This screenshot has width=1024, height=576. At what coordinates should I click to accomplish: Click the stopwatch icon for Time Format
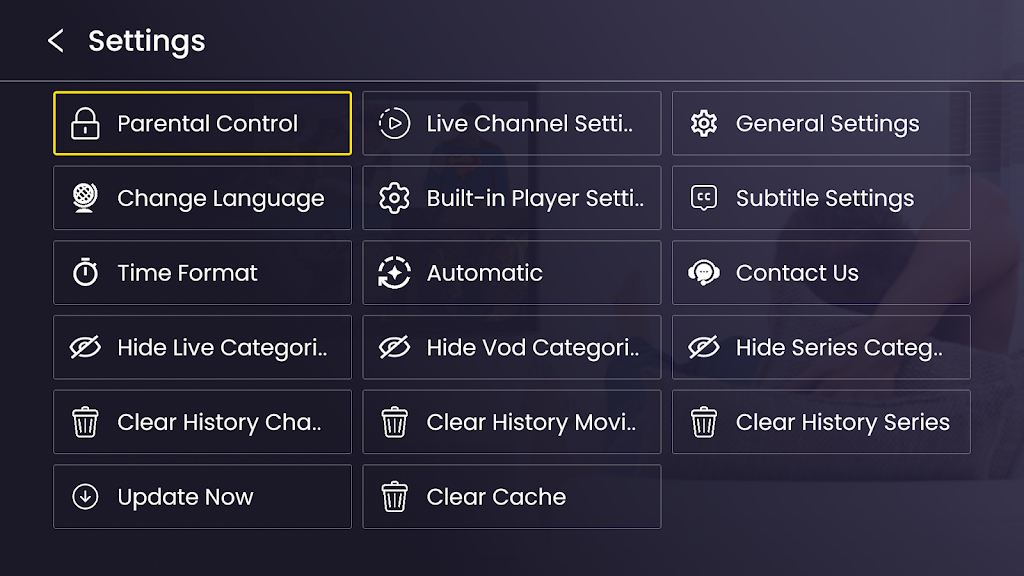click(x=86, y=273)
